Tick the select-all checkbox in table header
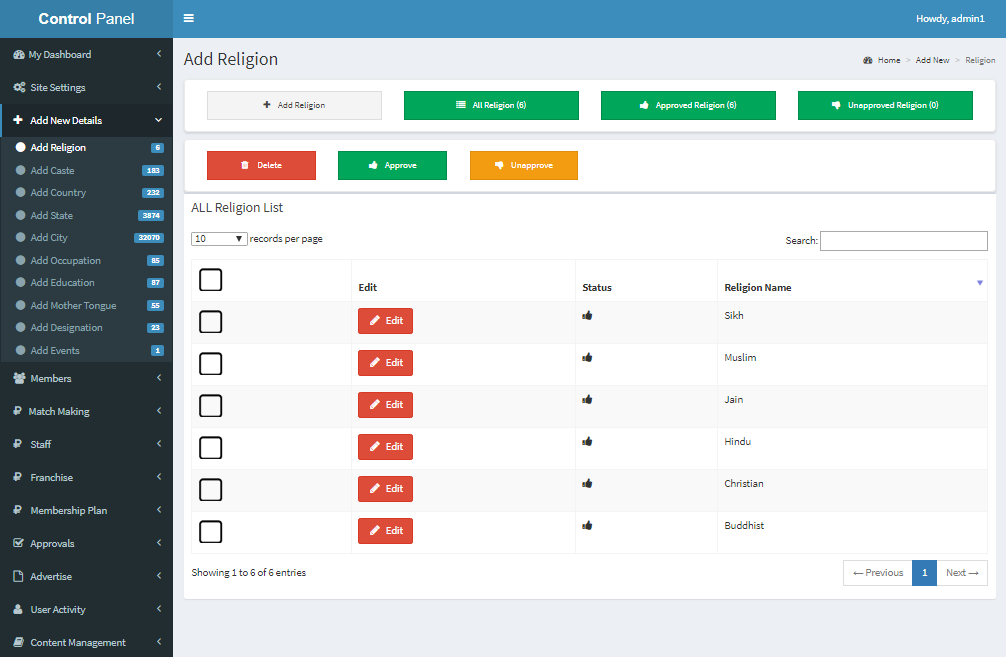The height and width of the screenshot is (657, 1006). click(210, 280)
